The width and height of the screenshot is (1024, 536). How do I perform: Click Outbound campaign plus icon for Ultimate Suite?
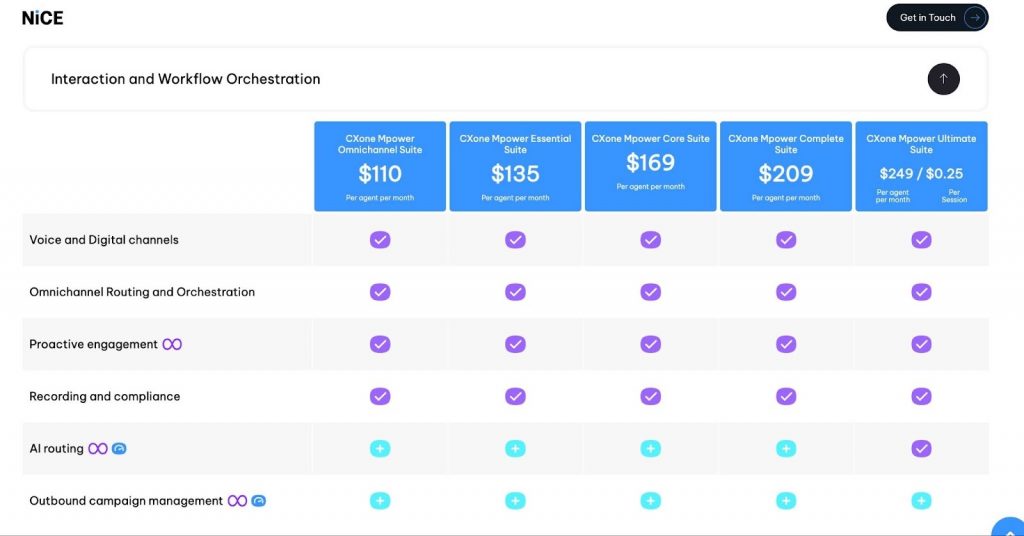[921, 501]
